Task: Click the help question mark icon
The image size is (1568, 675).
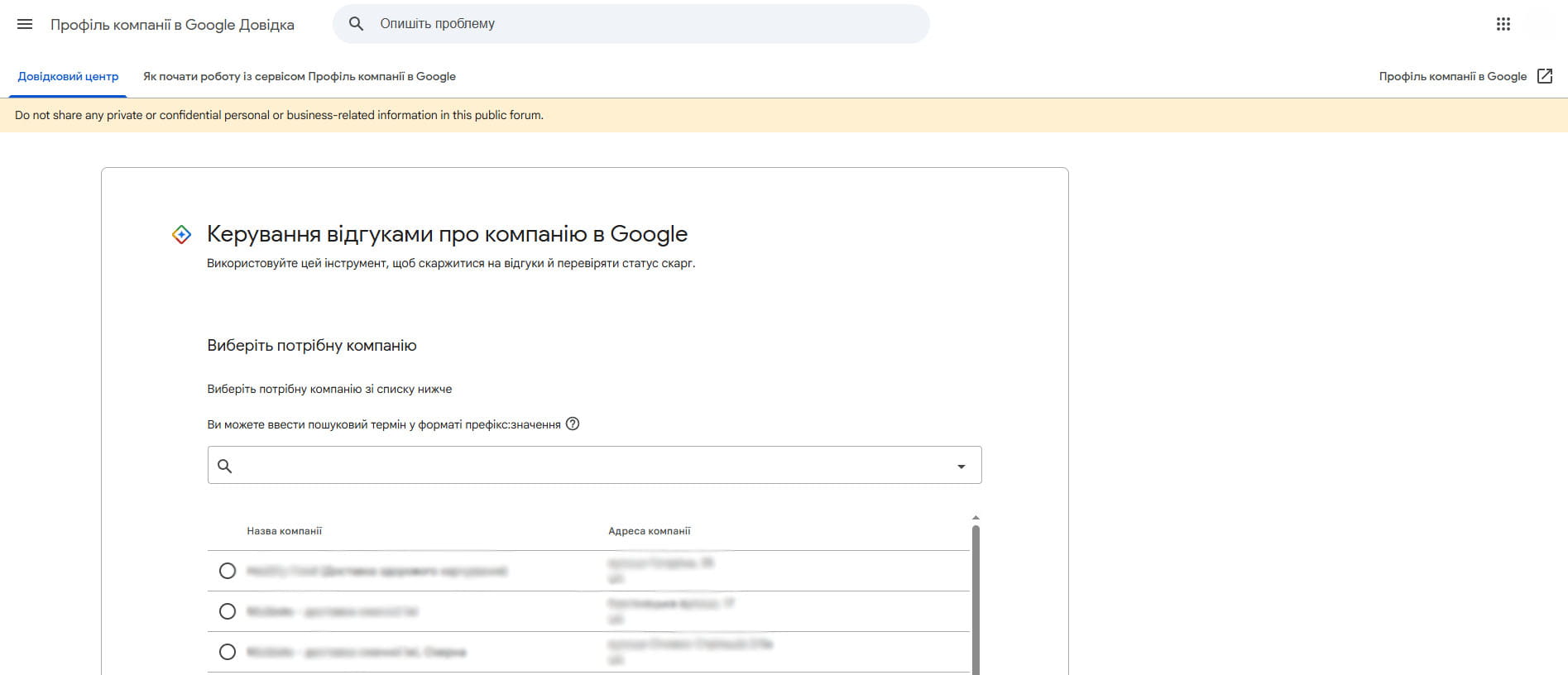Action: tap(573, 424)
